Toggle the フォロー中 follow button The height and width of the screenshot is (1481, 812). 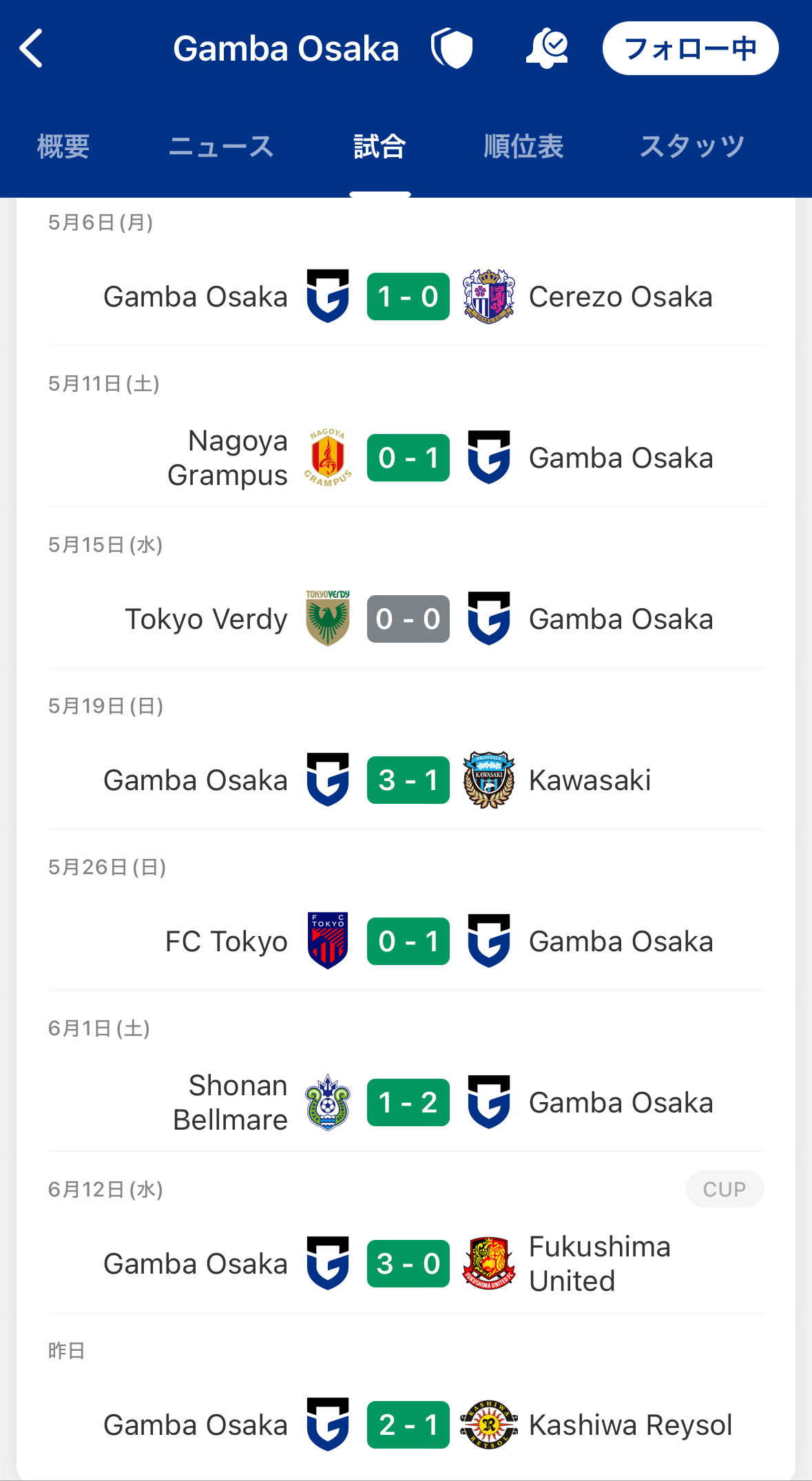point(690,48)
